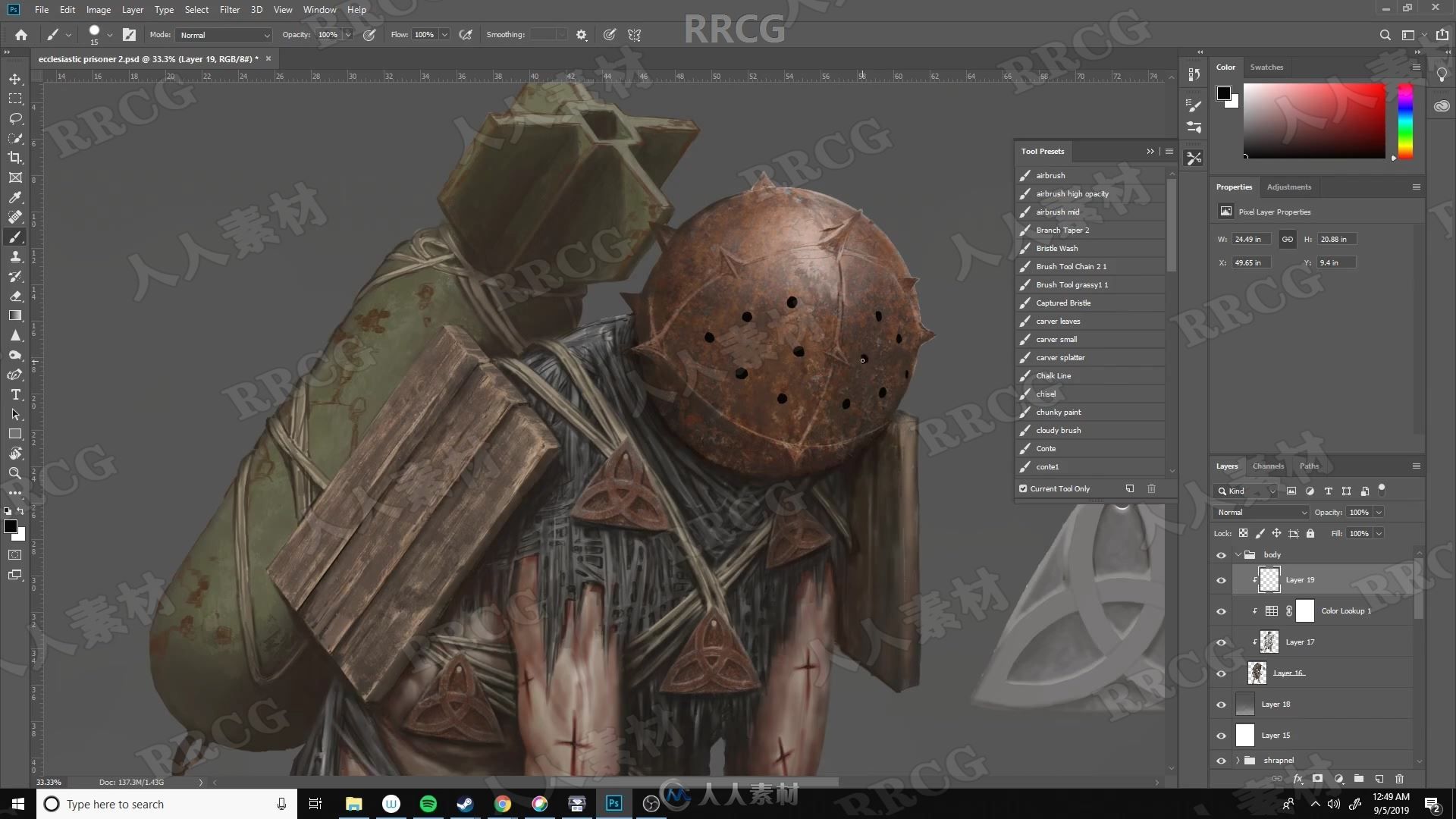Select the Eraser tool
1456x819 pixels.
pyautogui.click(x=15, y=296)
